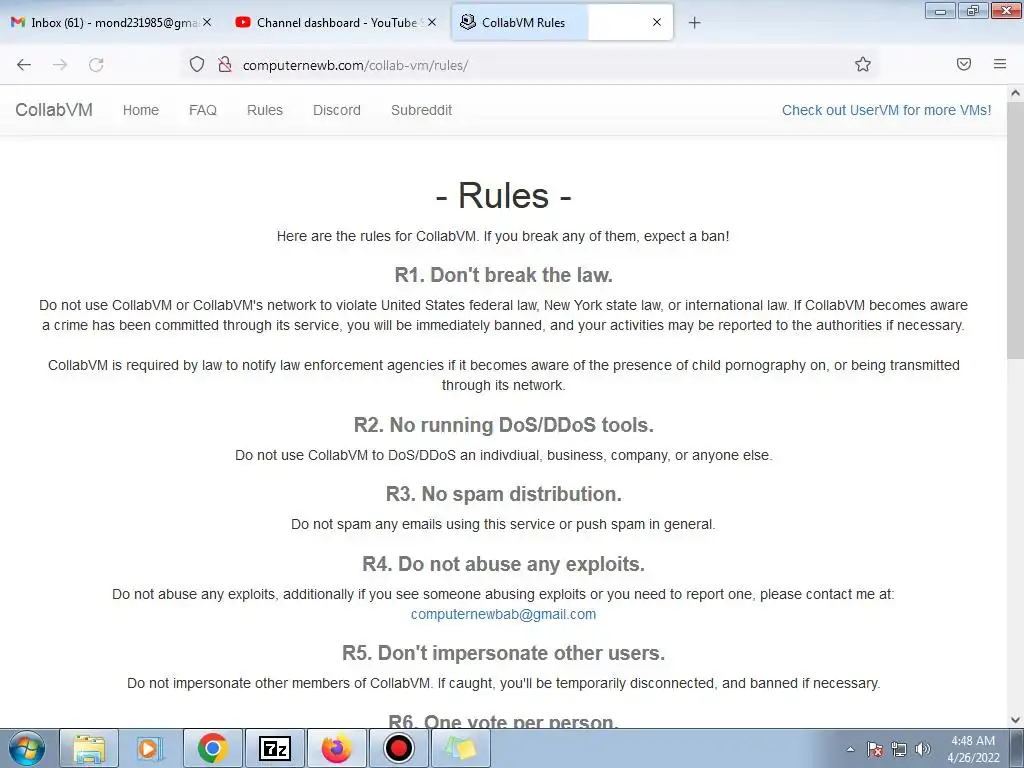This screenshot has height=768, width=1024.
Task: Open the Windows Start orb
Action: click(x=27, y=748)
